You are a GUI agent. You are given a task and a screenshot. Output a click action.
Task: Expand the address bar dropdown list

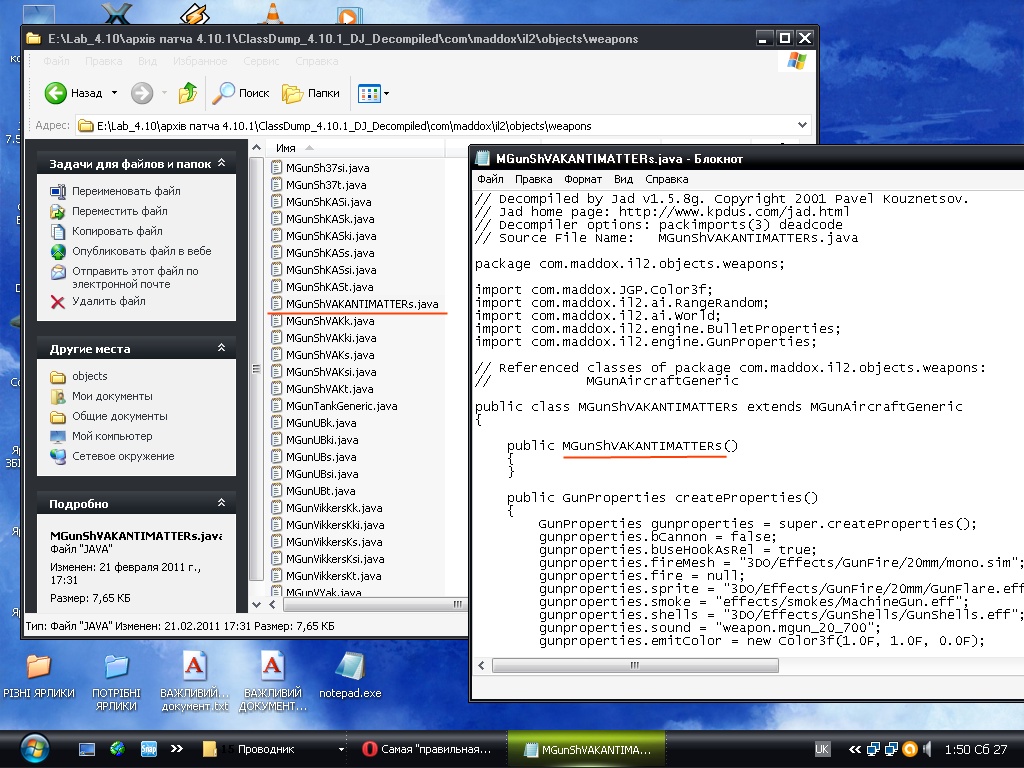(802, 126)
